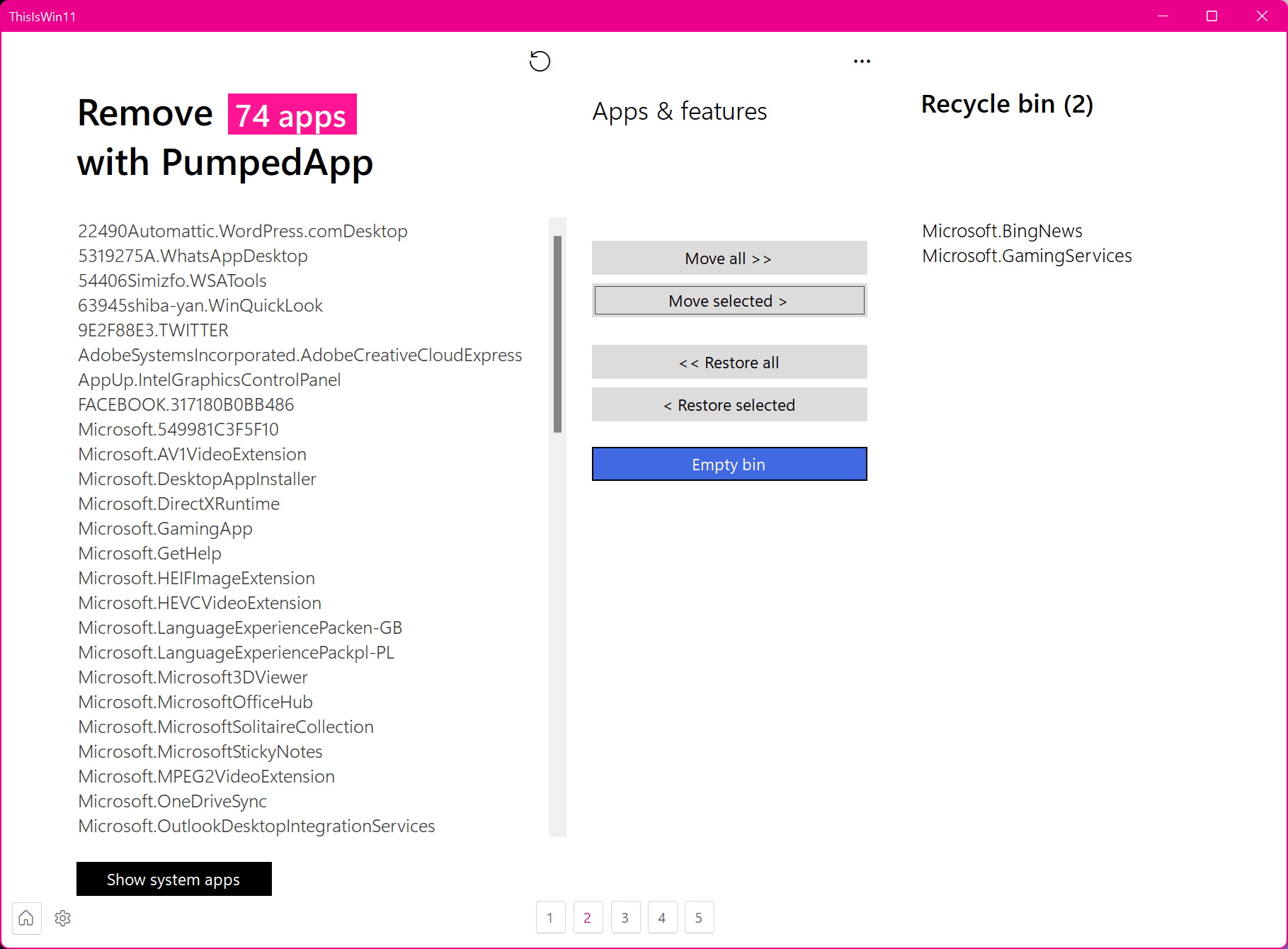Click Show system apps button
Screen dimensions: 1288x949
tap(173, 880)
